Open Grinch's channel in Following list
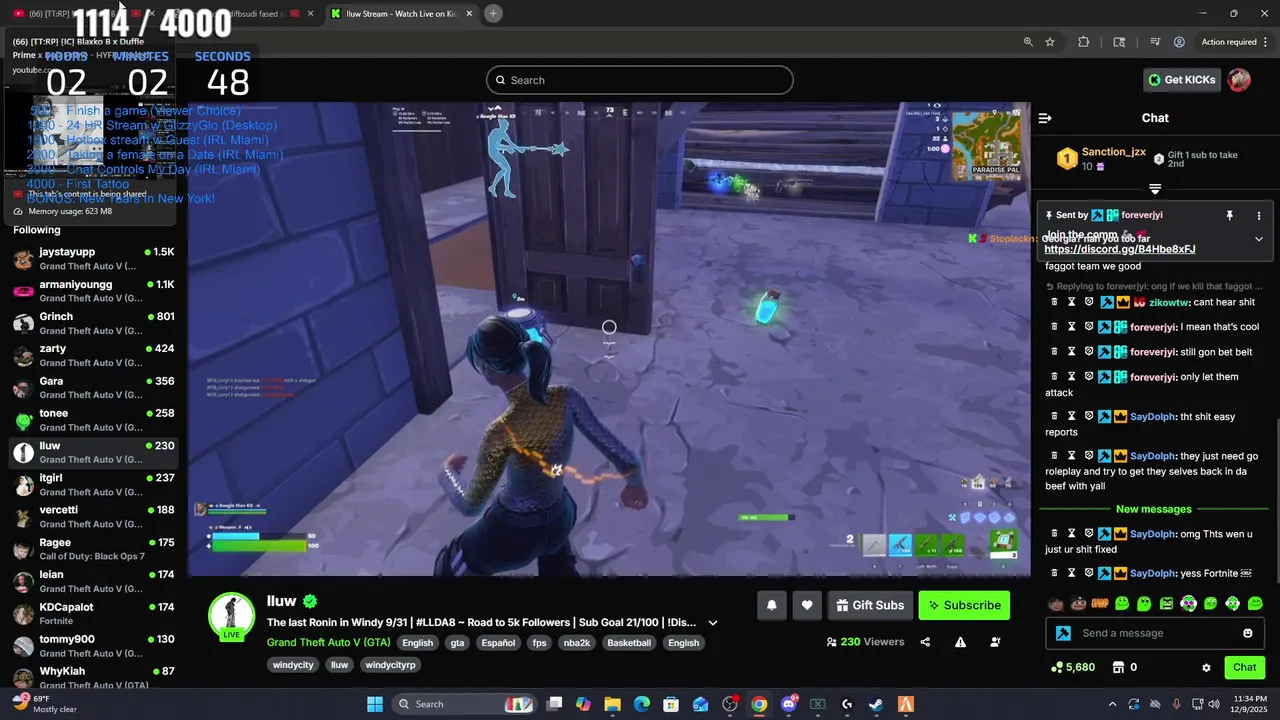 pyautogui.click(x=94, y=323)
